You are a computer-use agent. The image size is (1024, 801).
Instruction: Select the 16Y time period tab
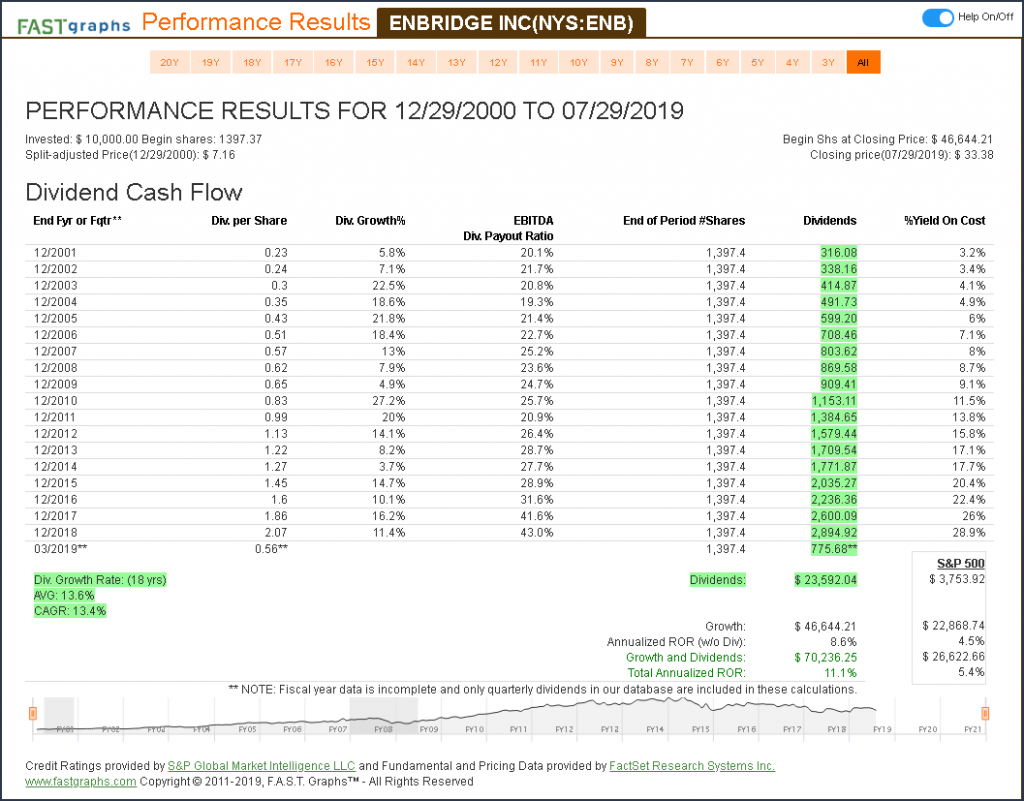click(x=334, y=63)
